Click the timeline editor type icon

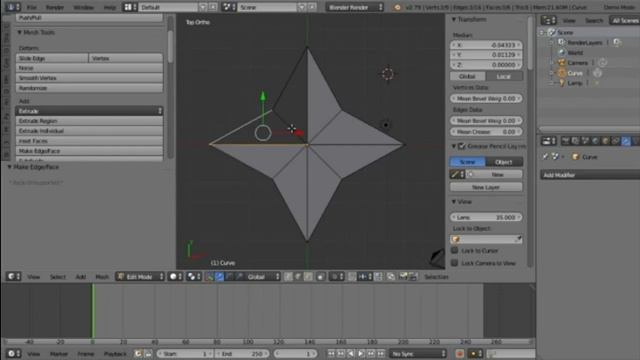point(13,353)
